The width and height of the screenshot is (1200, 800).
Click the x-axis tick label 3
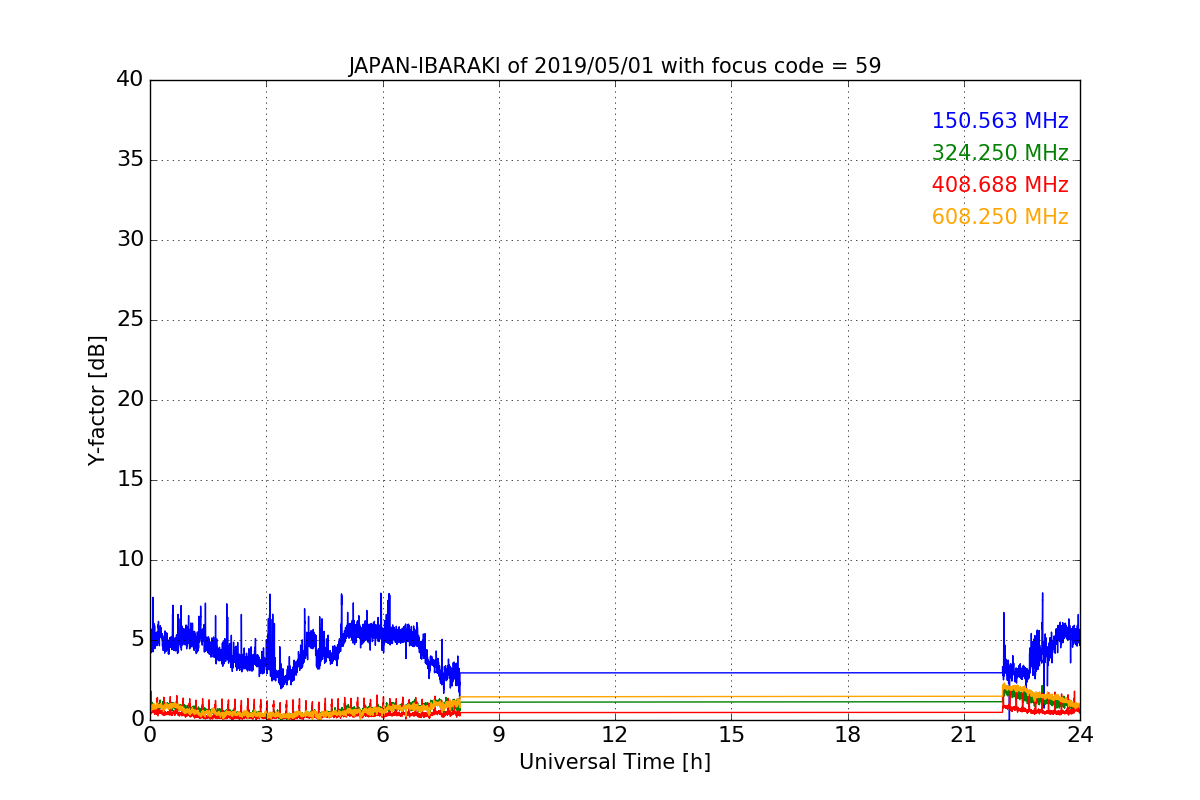click(x=266, y=734)
